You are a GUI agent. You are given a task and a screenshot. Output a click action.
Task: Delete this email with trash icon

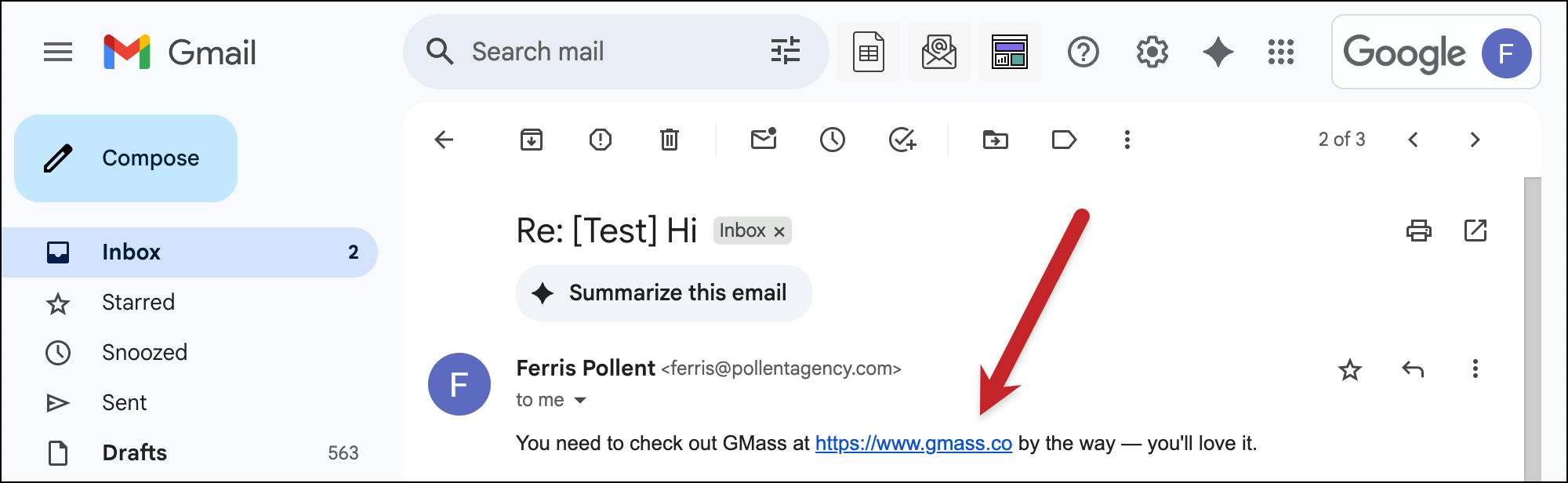pos(669,140)
